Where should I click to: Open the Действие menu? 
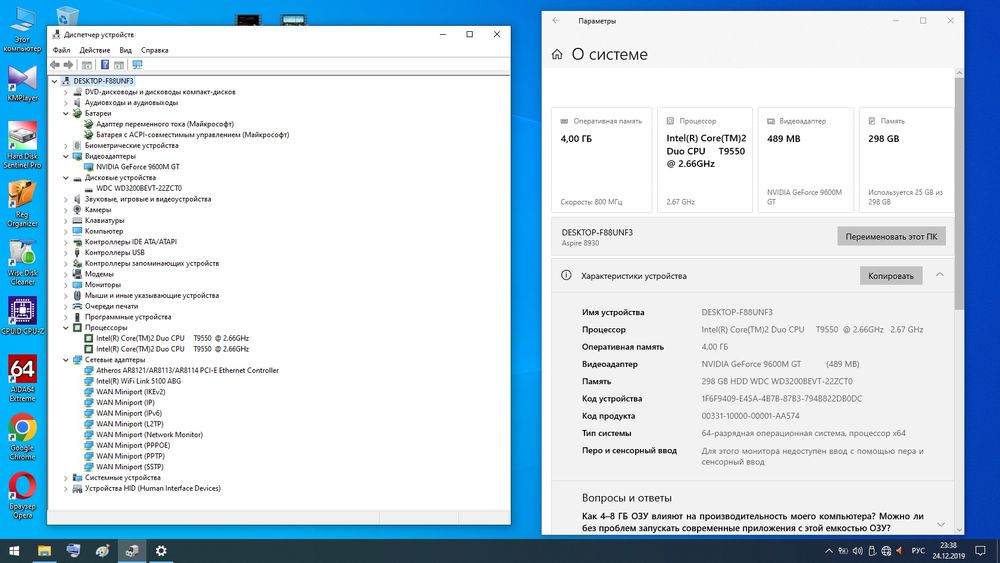coord(94,50)
